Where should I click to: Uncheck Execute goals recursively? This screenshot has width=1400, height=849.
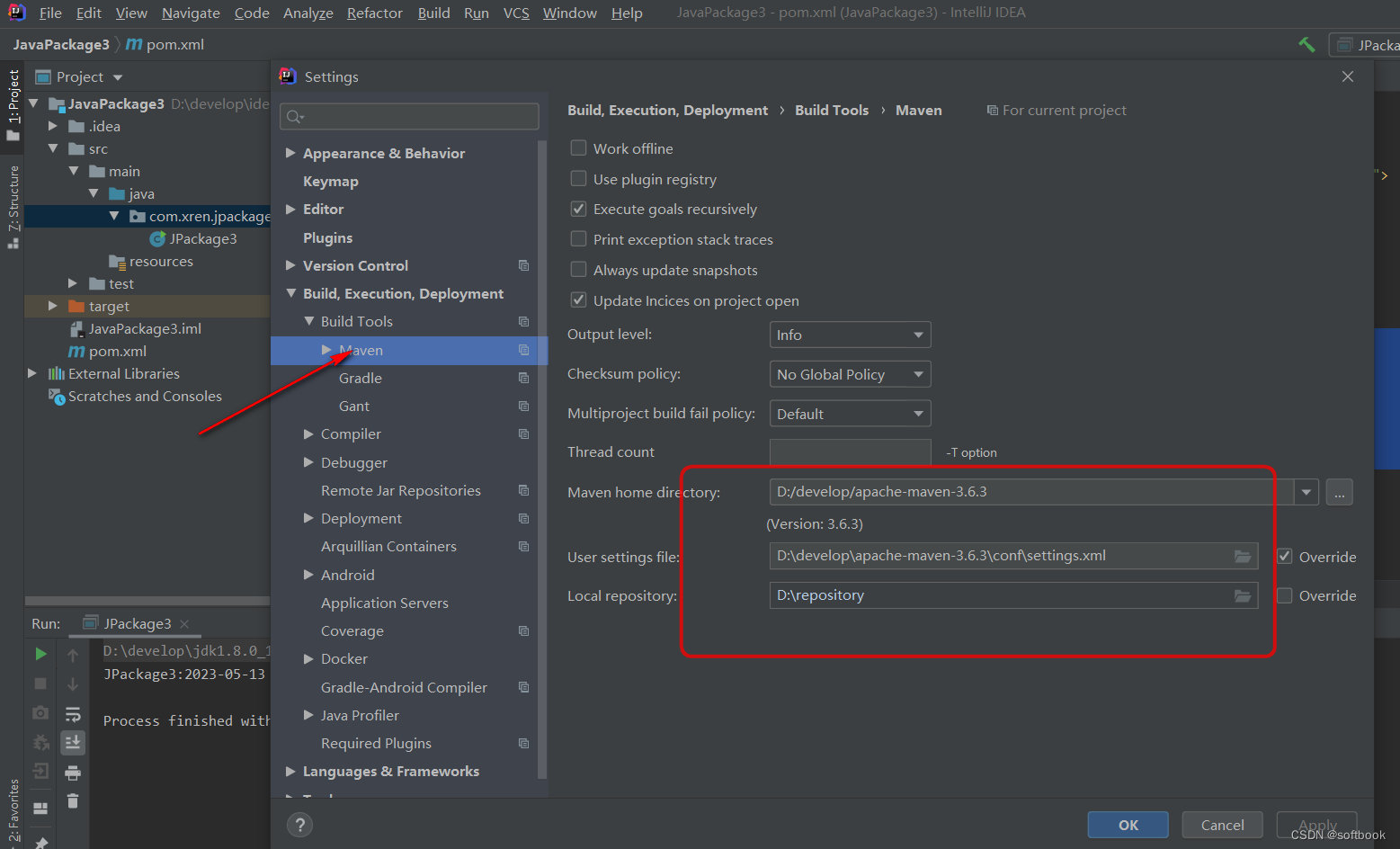[578, 209]
